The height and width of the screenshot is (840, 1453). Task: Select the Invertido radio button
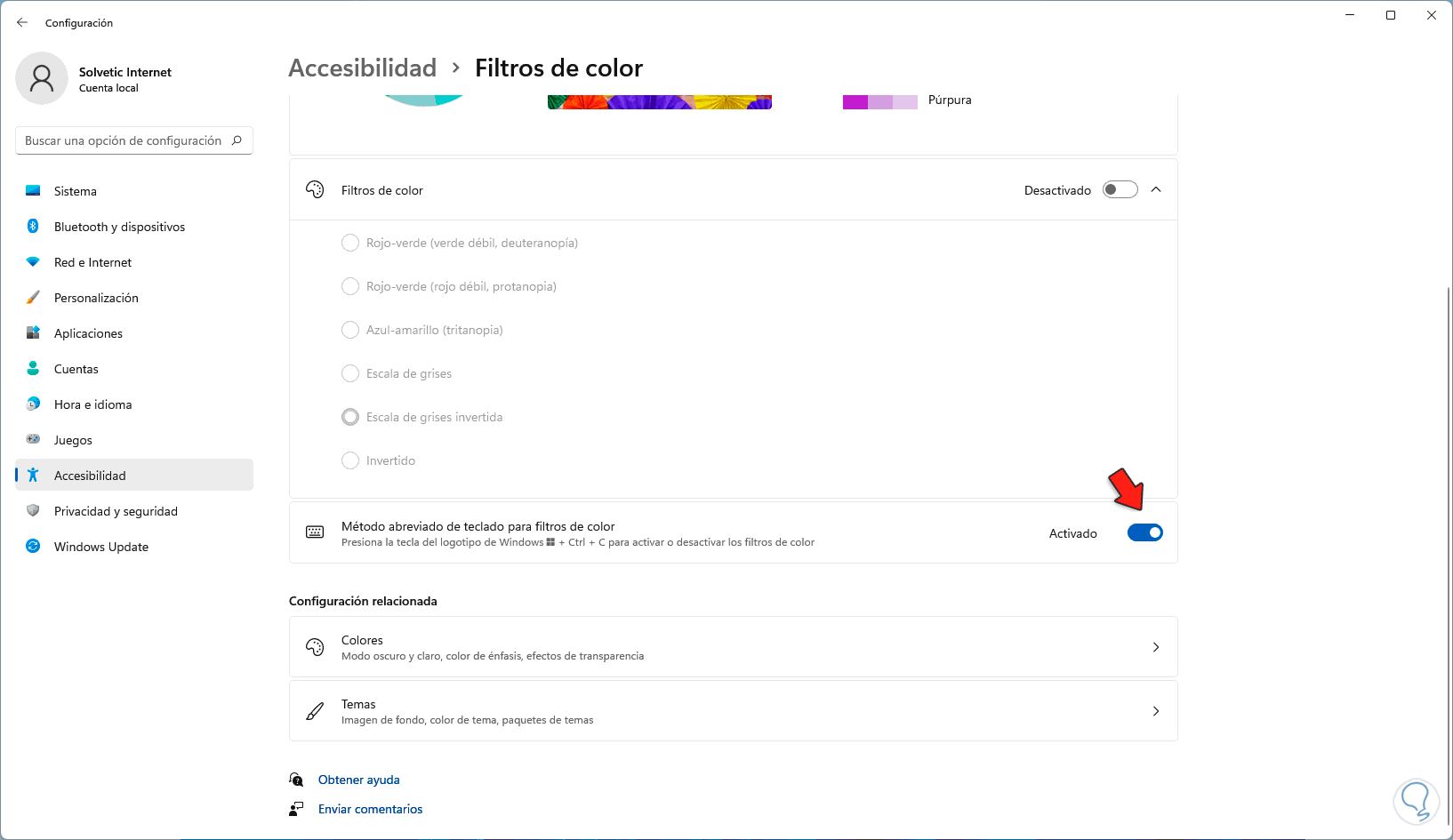click(350, 460)
